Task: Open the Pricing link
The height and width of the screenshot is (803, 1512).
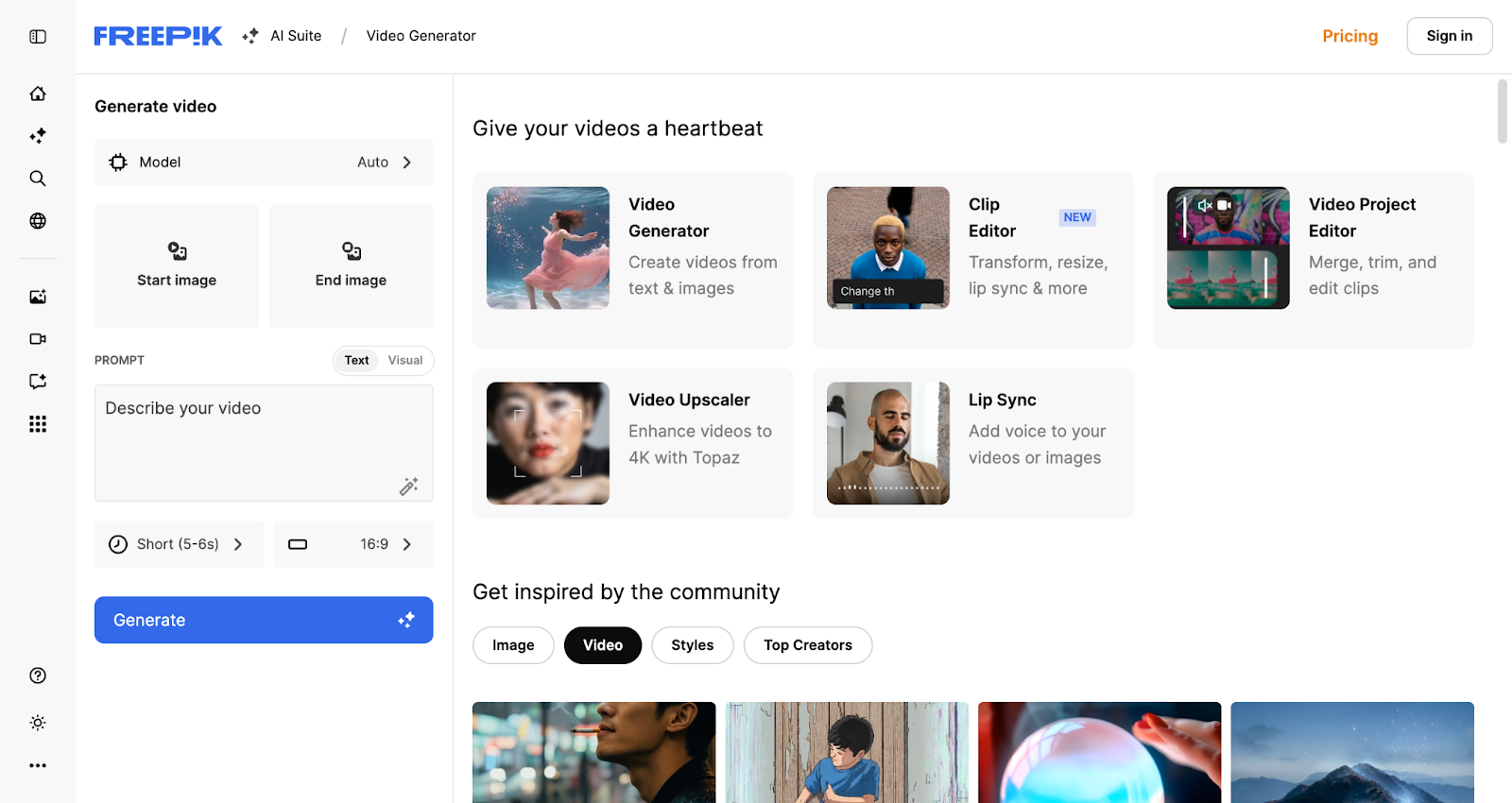Action: [x=1349, y=36]
